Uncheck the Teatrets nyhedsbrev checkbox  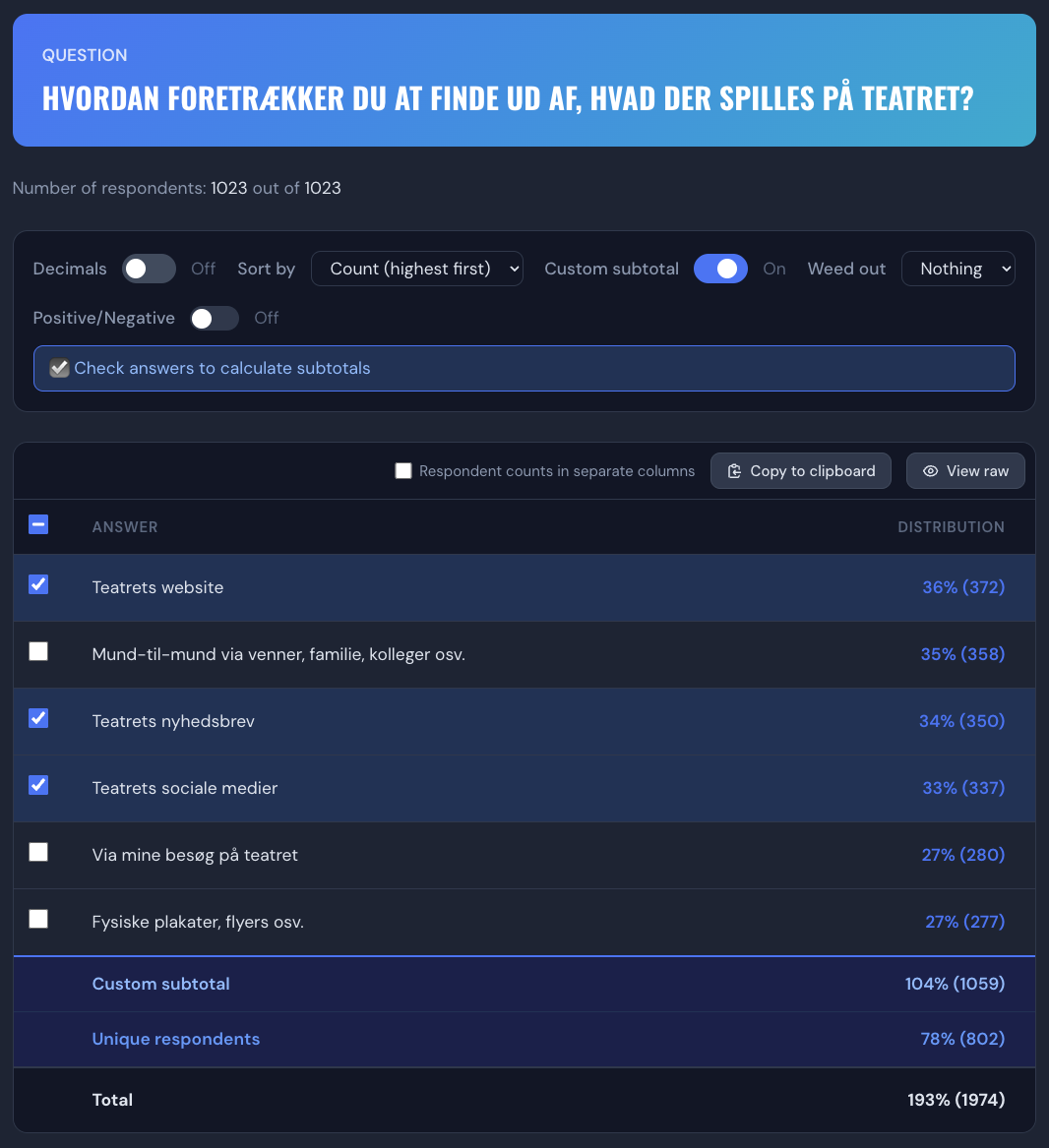pos(38,718)
